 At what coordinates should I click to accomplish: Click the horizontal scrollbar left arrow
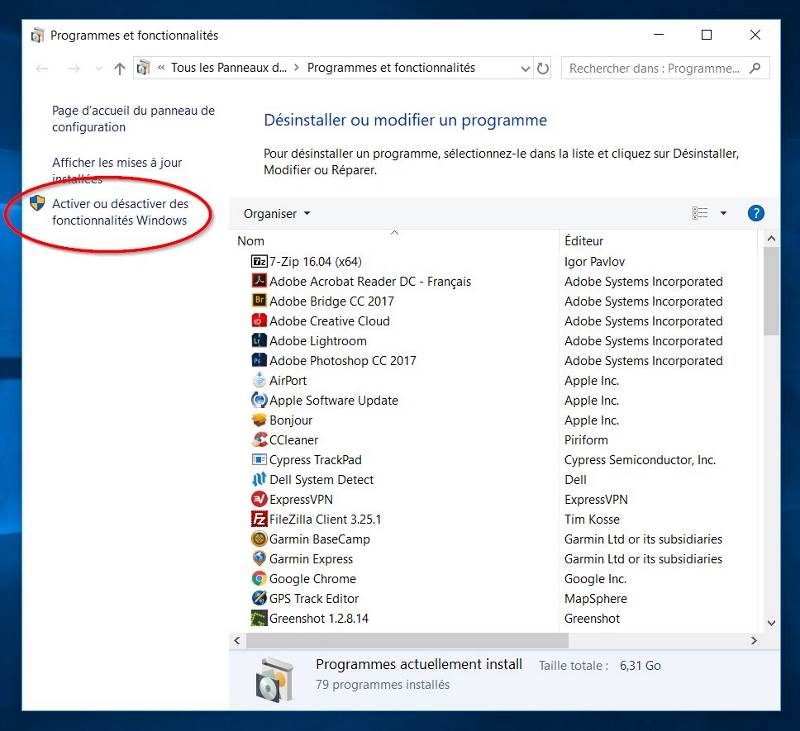tap(237, 640)
